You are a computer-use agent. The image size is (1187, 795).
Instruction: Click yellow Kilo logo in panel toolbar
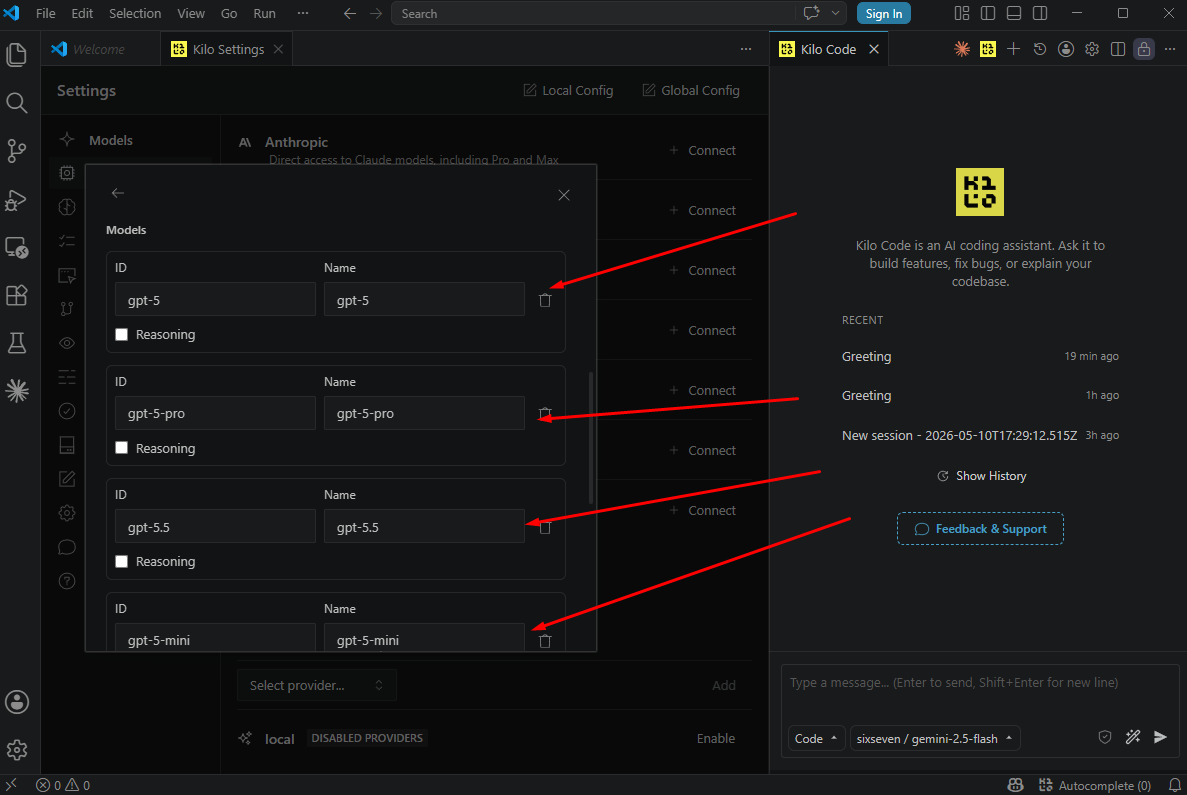pos(988,49)
